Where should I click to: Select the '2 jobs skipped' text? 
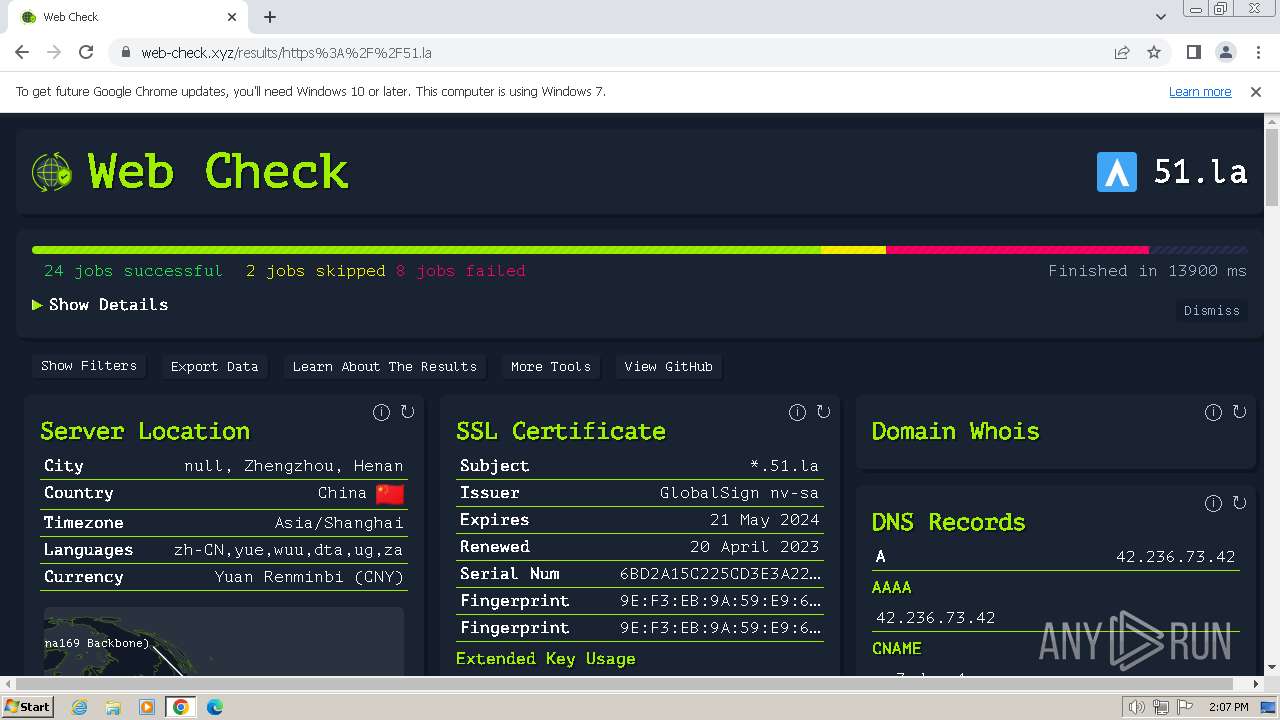coord(315,271)
